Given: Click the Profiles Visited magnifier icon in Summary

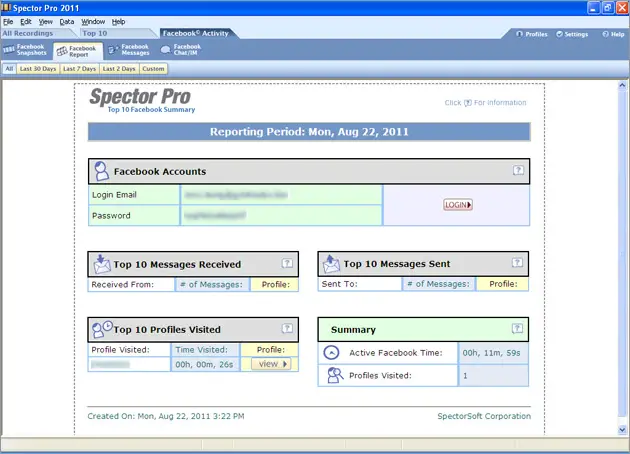Looking at the screenshot, I should coord(335,375).
